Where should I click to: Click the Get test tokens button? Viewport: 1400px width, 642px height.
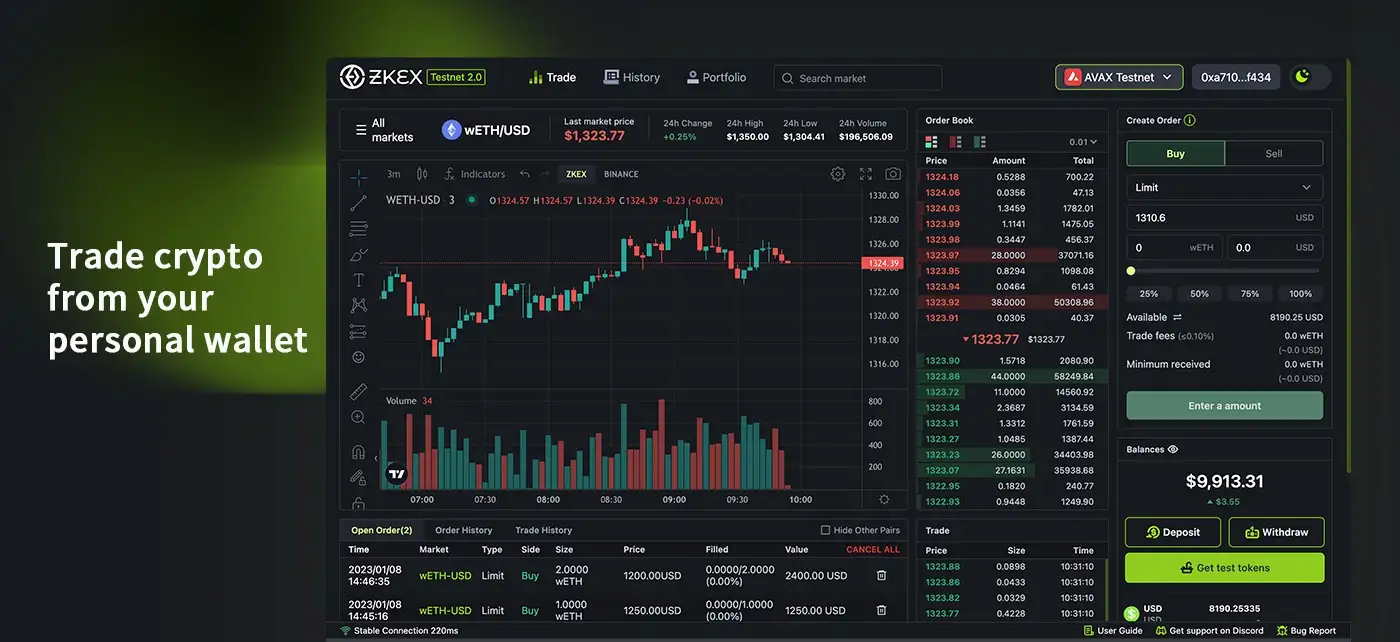coord(1224,568)
